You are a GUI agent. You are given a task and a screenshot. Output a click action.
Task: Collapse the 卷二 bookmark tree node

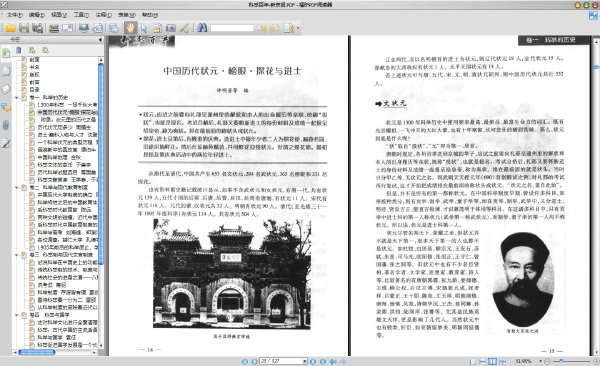[x=16, y=187]
